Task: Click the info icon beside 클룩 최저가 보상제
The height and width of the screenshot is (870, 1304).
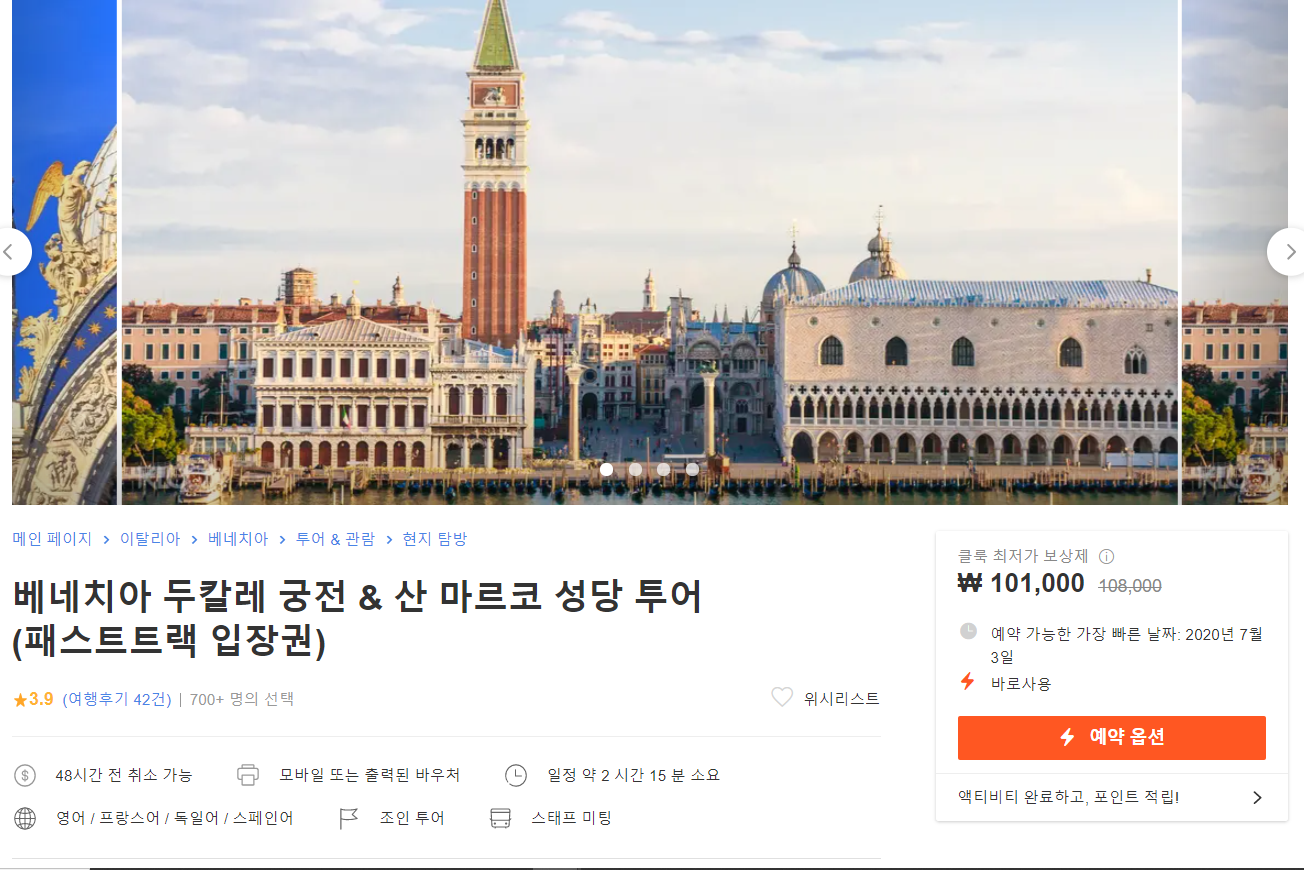Action: tap(1106, 557)
